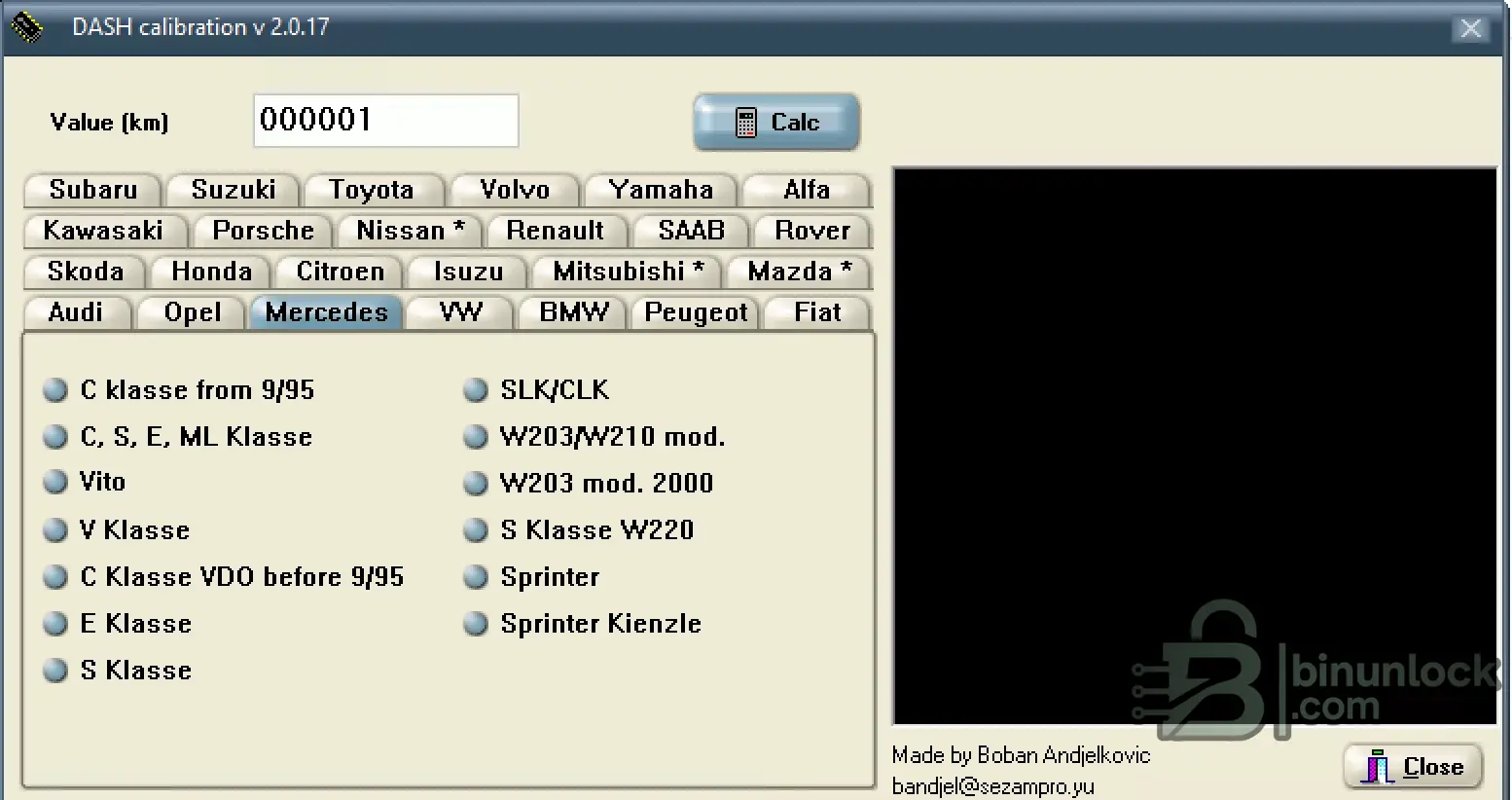
Task: Select the C klasse from 9/95 option
Action: click(x=55, y=390)
